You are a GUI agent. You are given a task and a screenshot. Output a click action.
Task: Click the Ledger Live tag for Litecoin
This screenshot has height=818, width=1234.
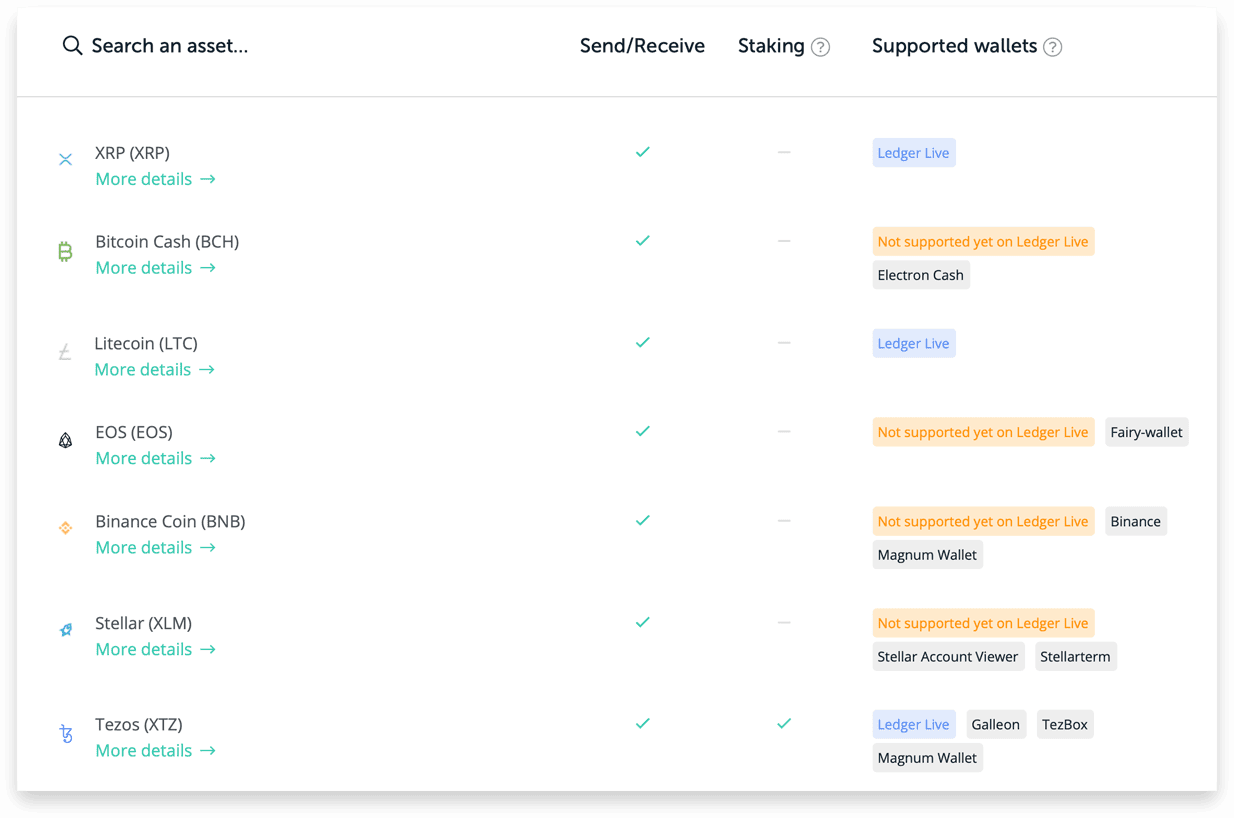point(914,344)
